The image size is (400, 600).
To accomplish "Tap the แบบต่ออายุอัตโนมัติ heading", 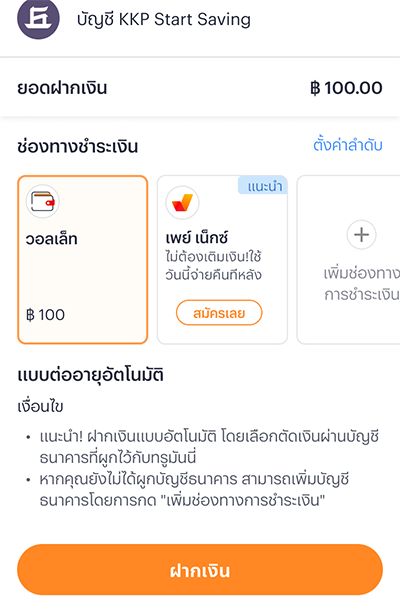I will point(91,375).
